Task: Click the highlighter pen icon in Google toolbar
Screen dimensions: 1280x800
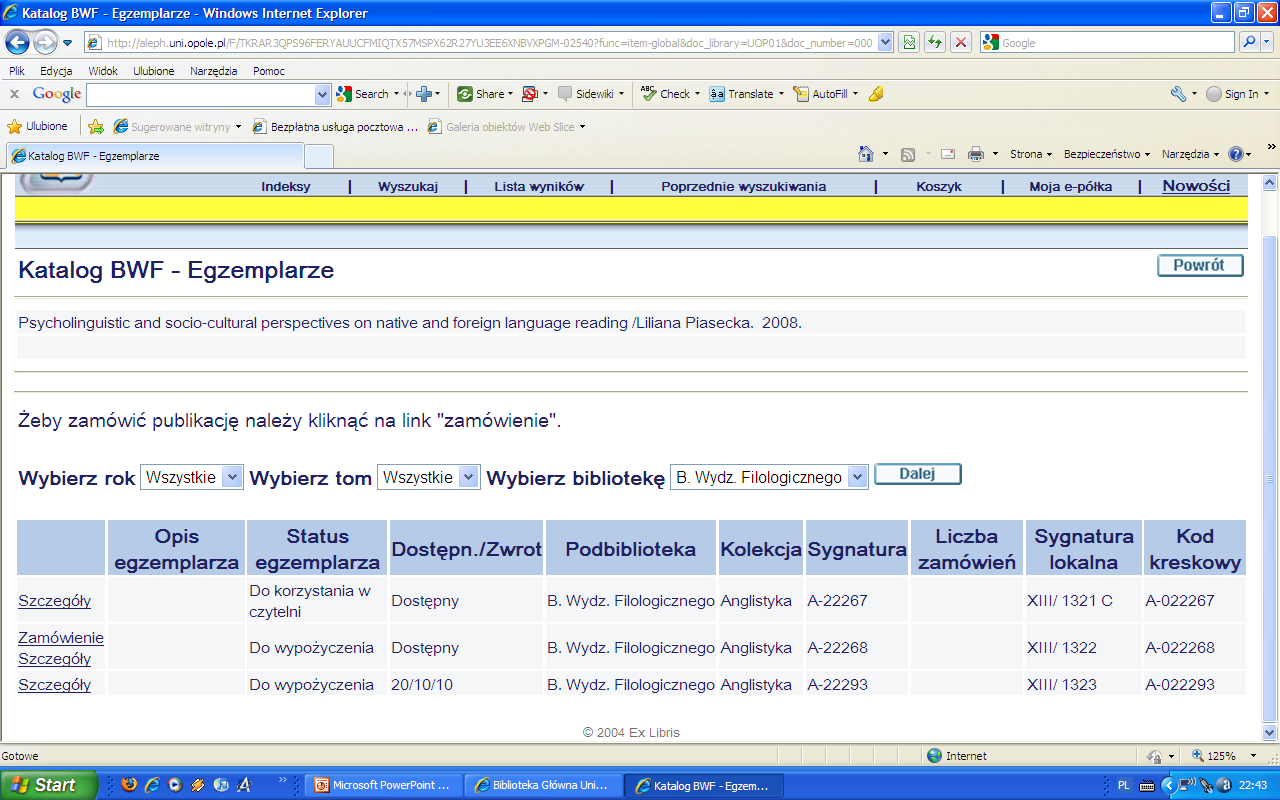Action: 876,94
